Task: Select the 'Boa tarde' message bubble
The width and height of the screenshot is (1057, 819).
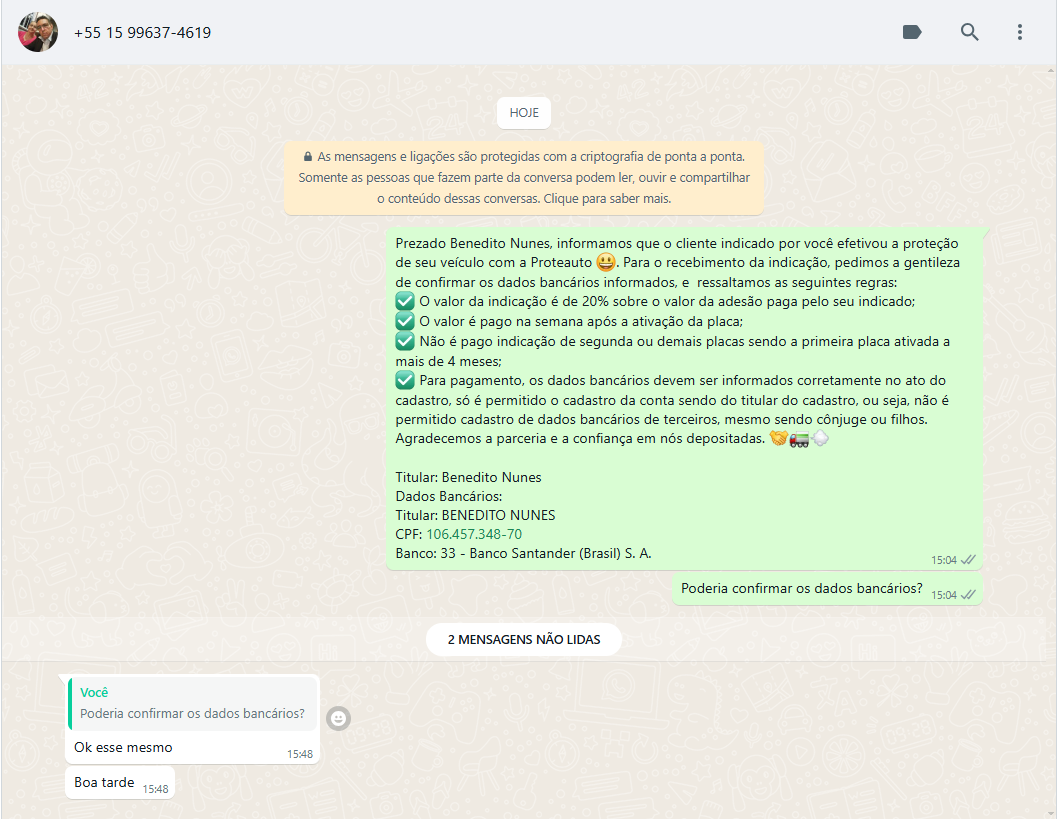Action: point(104,783)
